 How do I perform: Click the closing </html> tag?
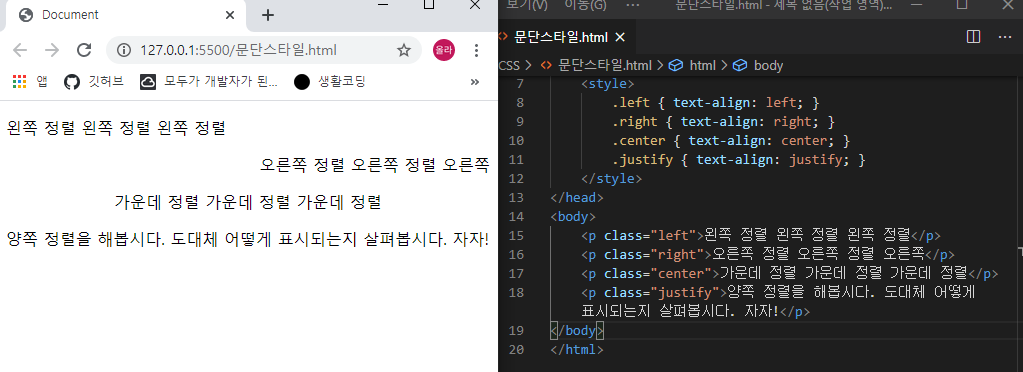click(577, 350)
